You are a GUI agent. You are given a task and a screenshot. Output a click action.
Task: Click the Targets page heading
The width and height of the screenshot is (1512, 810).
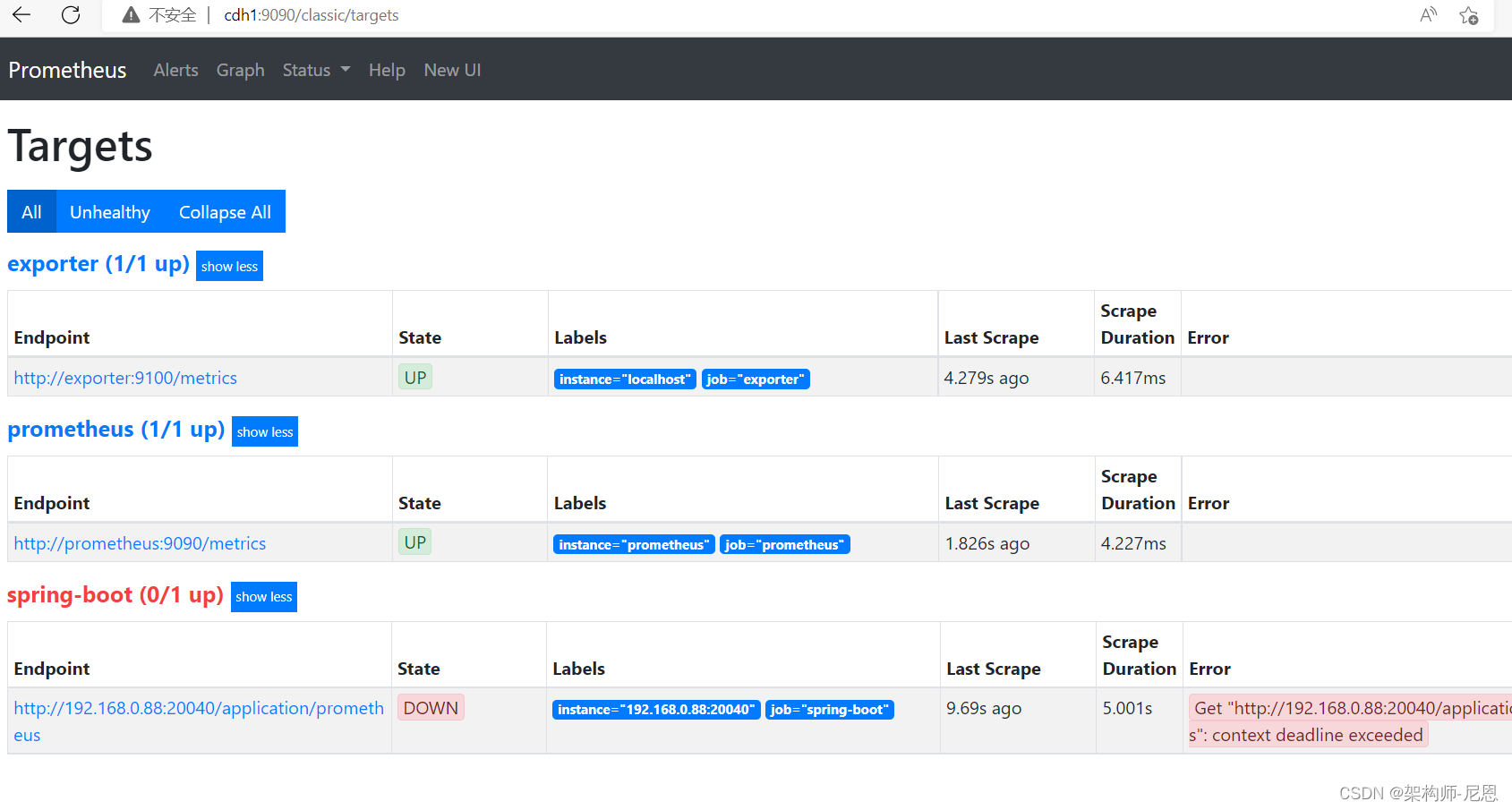80,146
